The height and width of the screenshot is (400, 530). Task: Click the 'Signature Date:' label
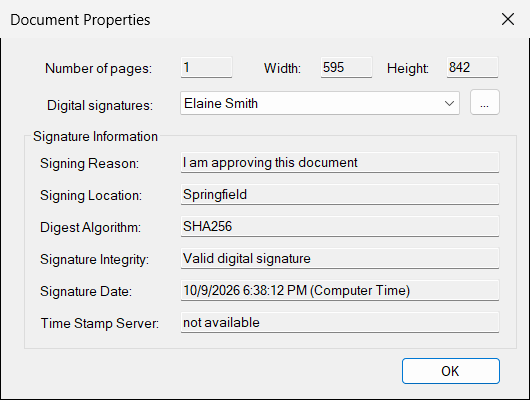(86, 291)
